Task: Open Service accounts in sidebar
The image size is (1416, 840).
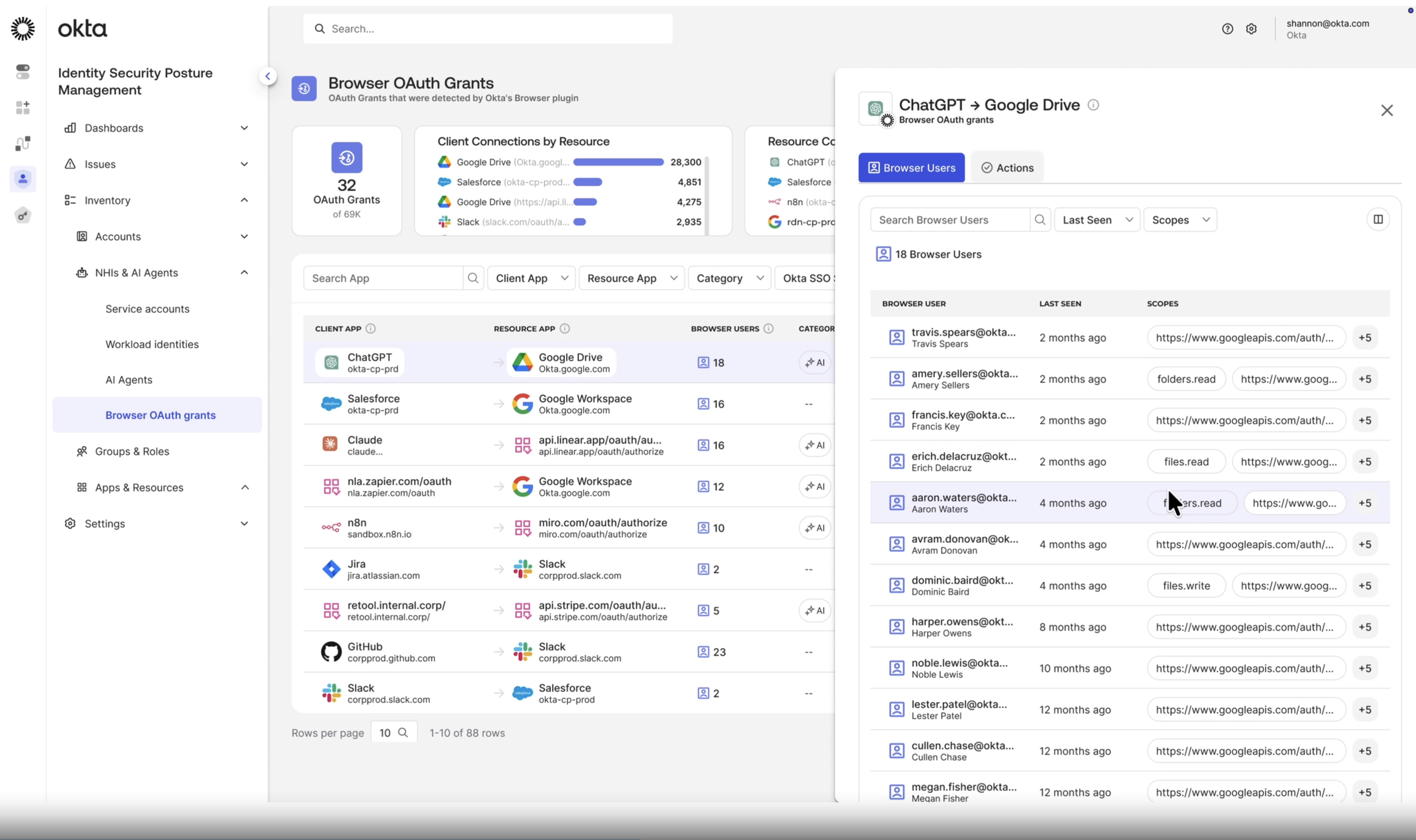Action: pyautogui.click(x=147, y=309)
